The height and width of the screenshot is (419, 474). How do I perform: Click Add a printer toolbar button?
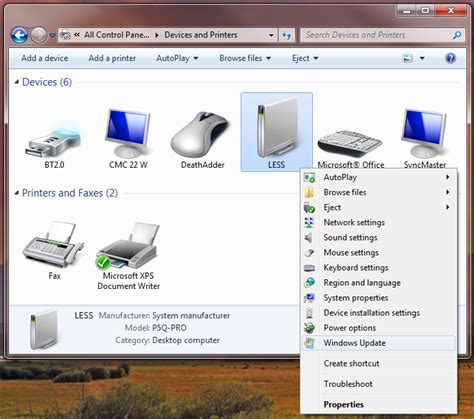[112, 58]
